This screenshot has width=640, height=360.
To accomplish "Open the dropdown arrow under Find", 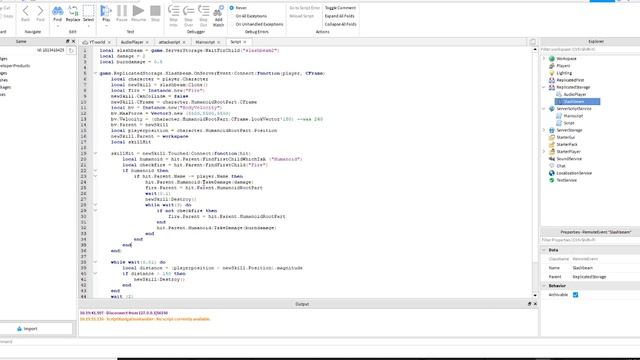I will pos(58,26).
